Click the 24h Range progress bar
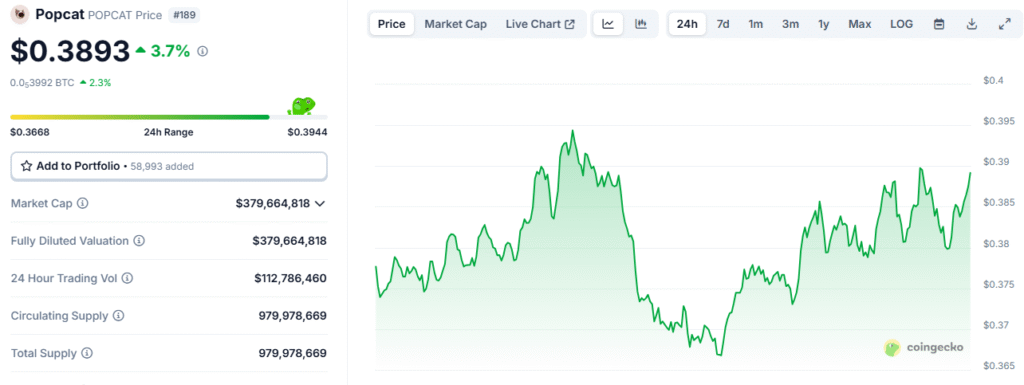Viewport: 1024px width, 385px height. [168, 117]
